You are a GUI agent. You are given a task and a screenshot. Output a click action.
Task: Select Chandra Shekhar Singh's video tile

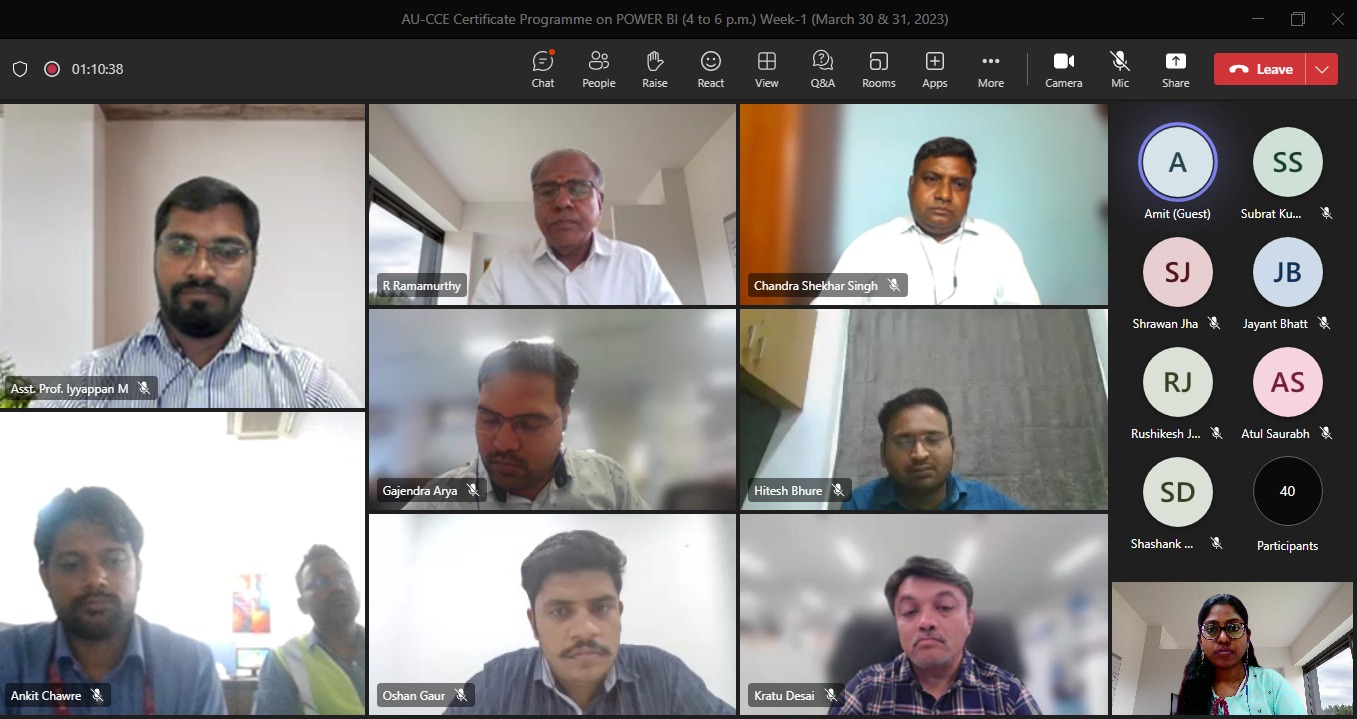[x=924, y=204]
